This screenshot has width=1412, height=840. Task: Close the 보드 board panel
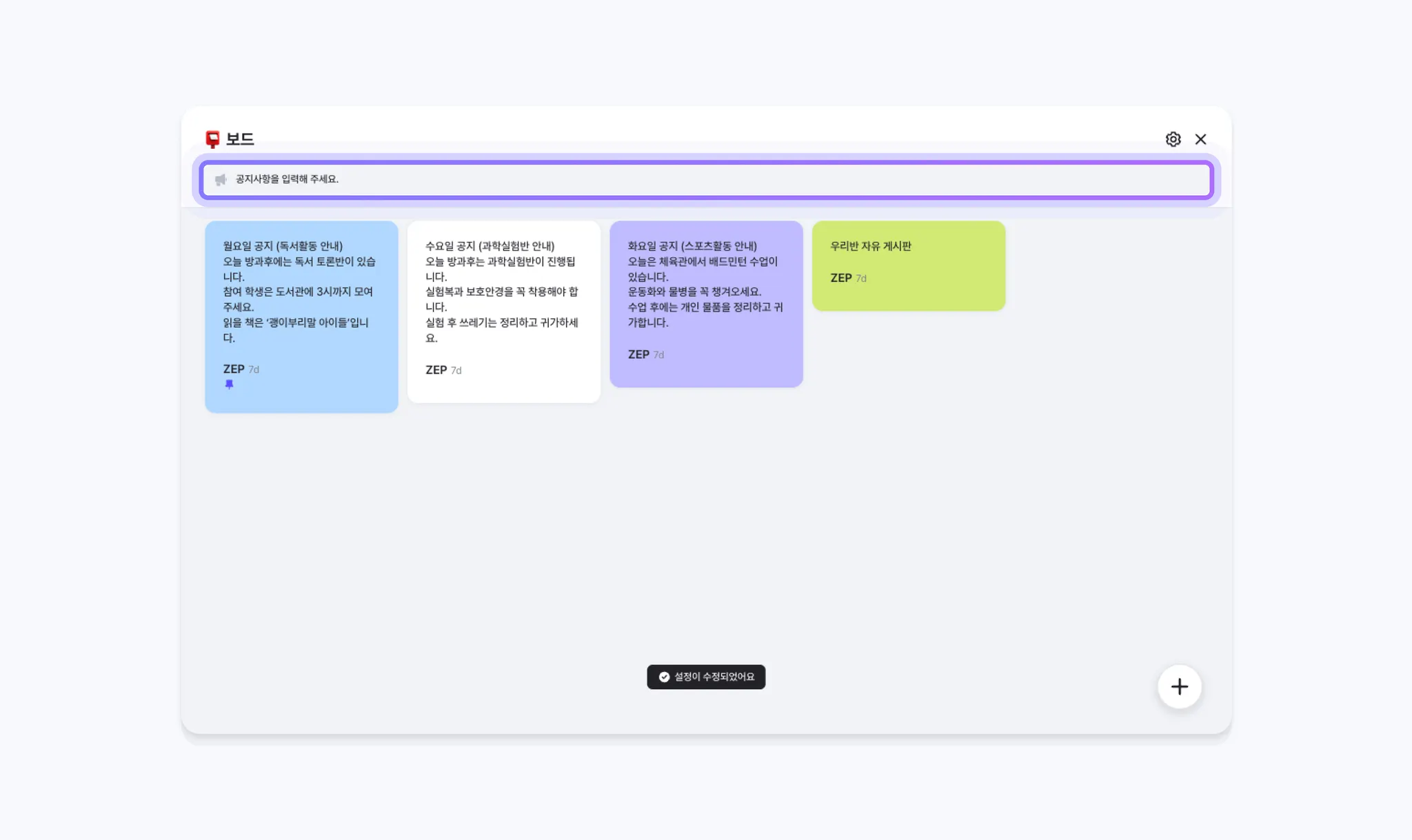point(1200,139)
